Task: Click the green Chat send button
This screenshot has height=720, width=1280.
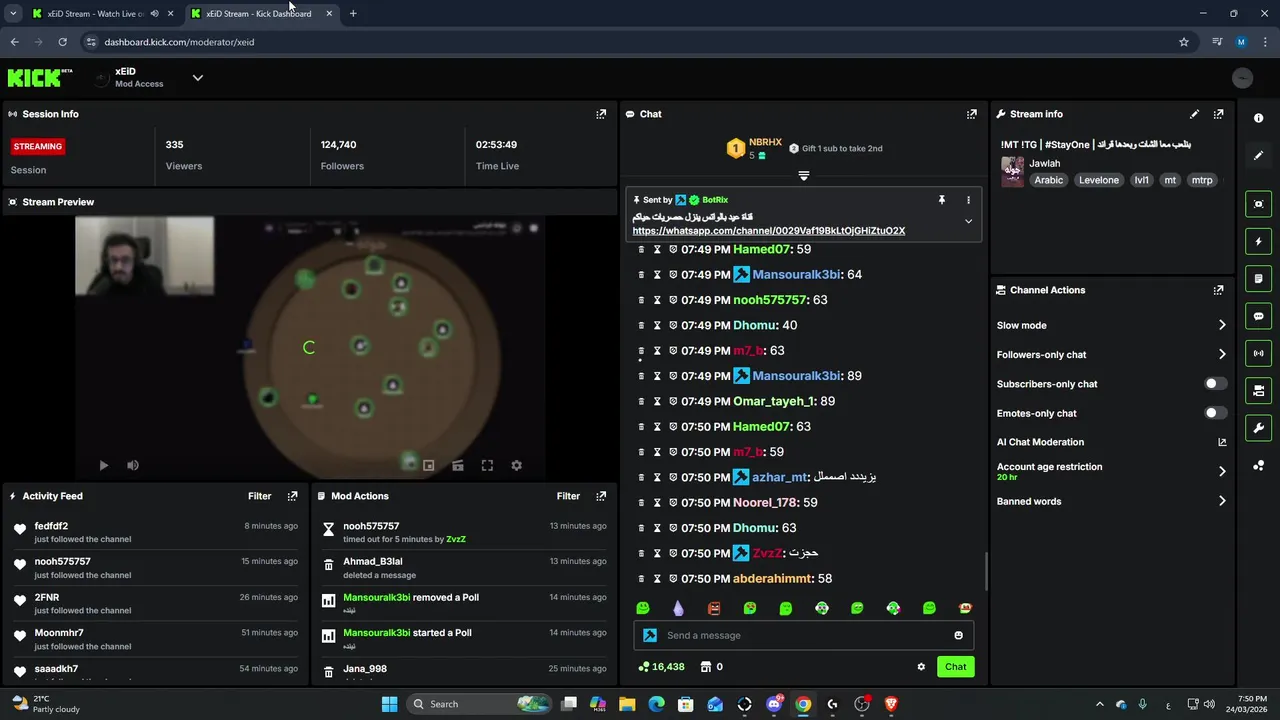Action: [x=955, y=667]
